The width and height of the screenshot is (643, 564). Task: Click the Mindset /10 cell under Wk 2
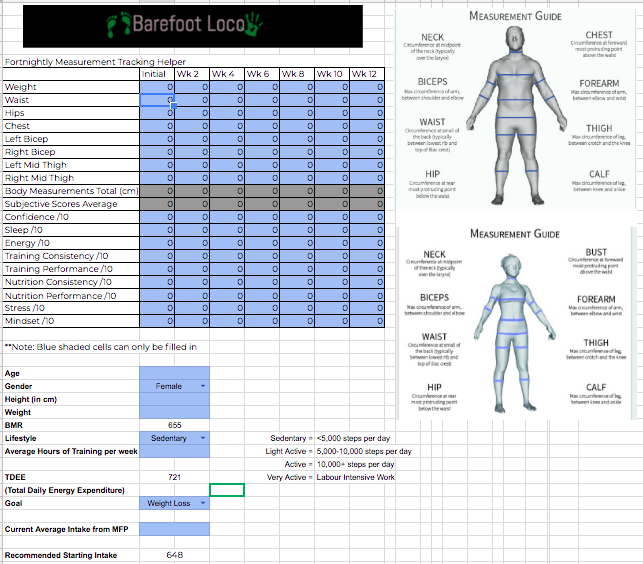[x=190, y=321]
